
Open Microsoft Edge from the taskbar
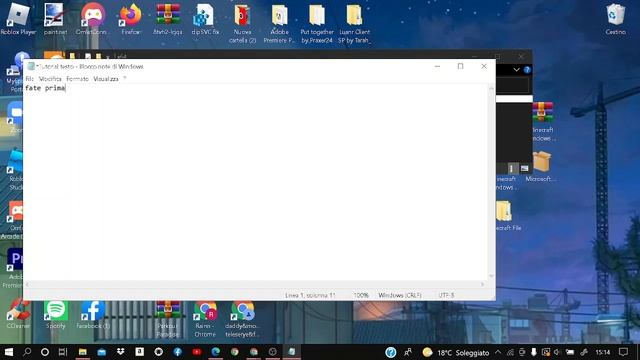216,352
